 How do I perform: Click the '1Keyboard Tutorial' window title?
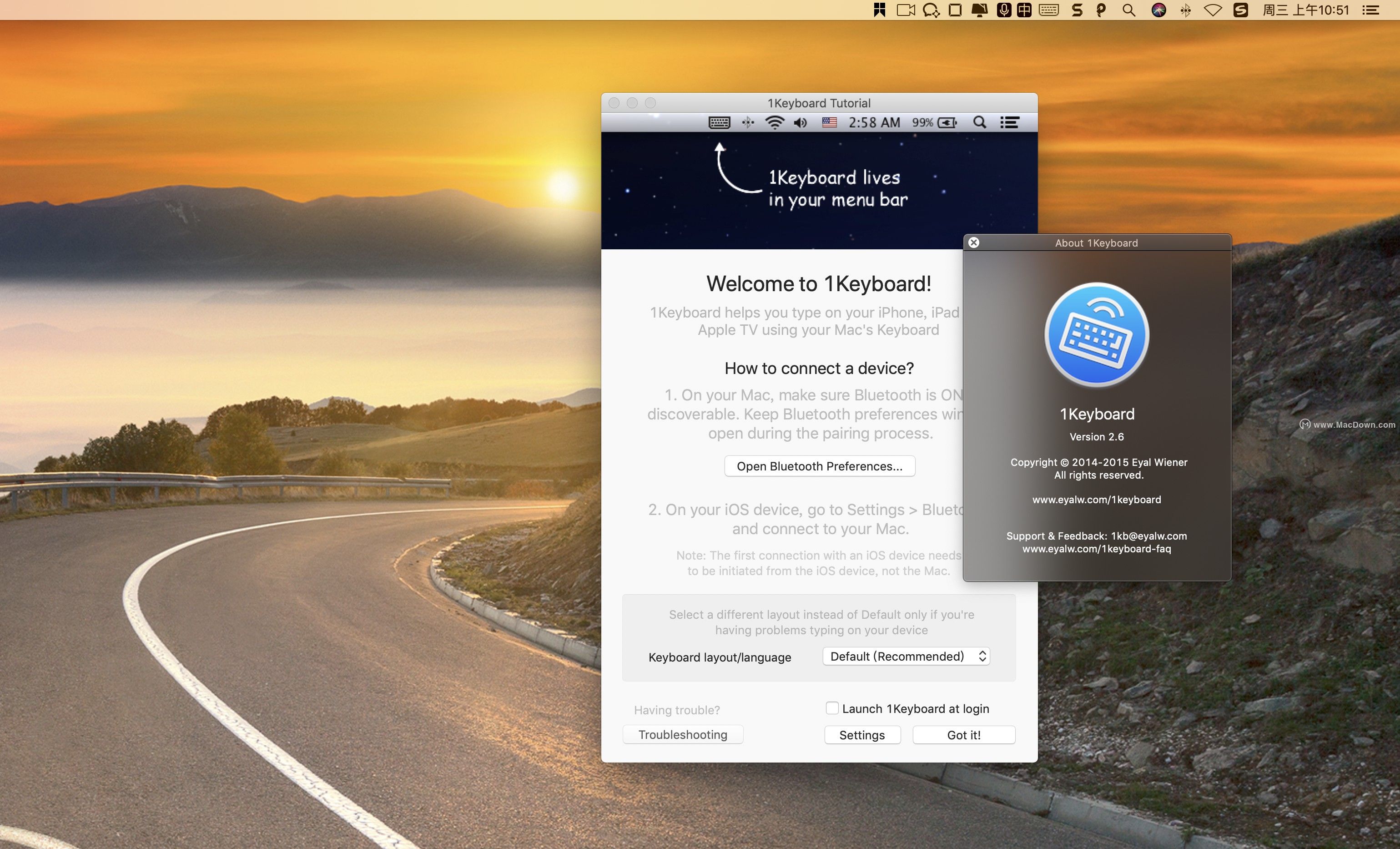click(x=819, y=103)
